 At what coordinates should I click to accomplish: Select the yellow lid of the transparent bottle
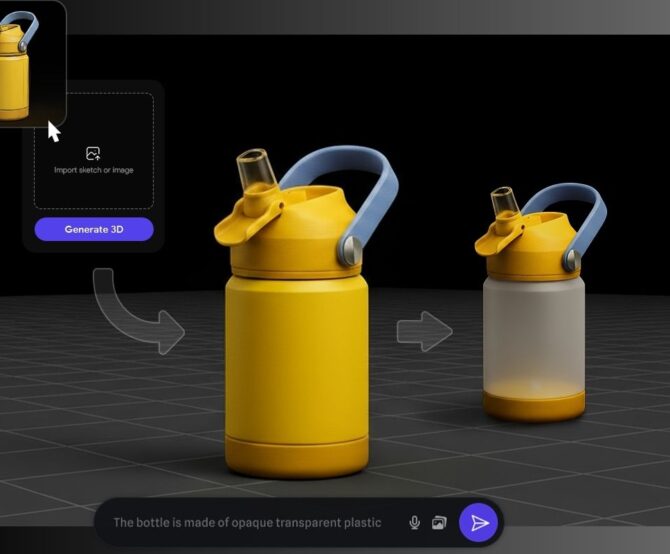point(525,250)
